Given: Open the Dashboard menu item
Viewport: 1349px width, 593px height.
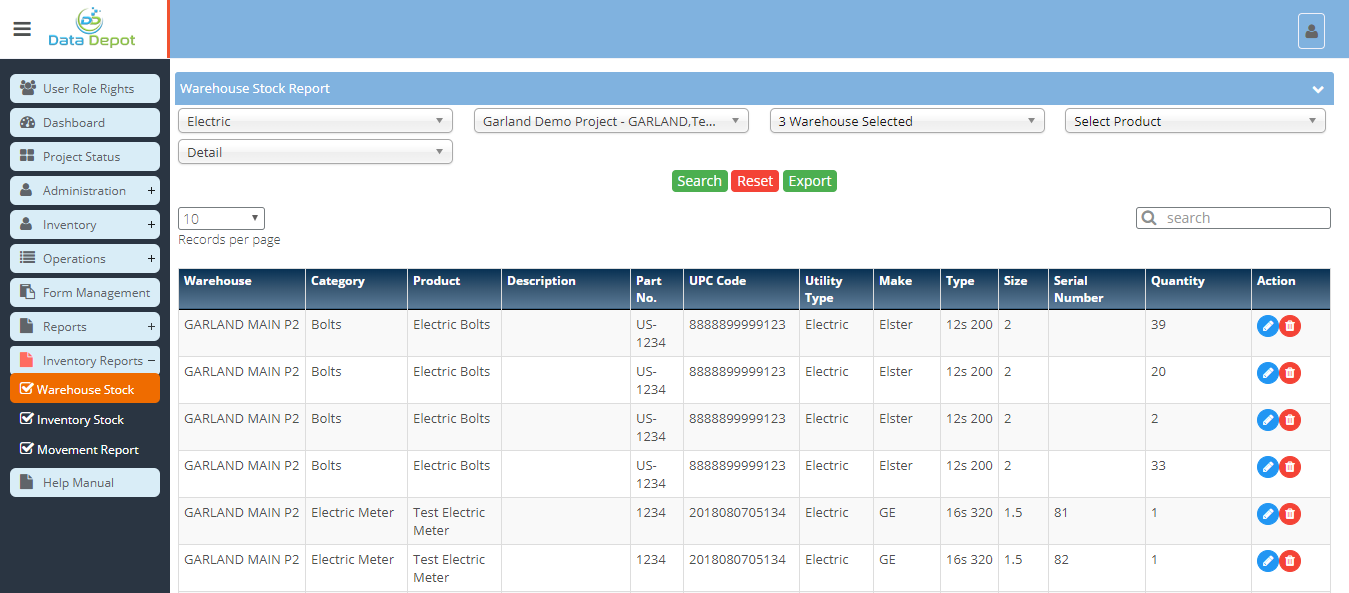Looking at the screenshot, I should point(85,123).
